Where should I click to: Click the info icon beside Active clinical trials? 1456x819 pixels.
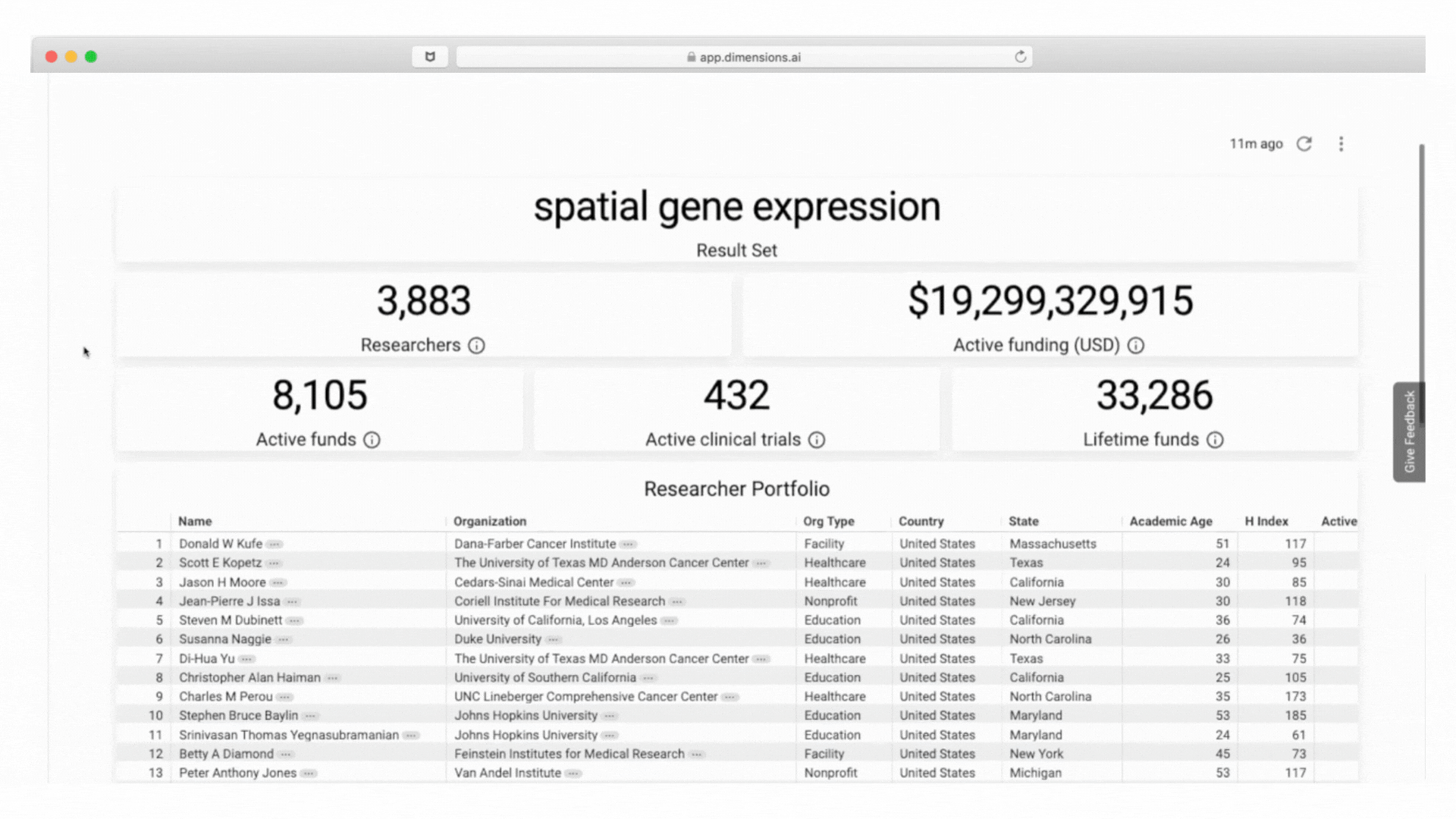point(816,440)
